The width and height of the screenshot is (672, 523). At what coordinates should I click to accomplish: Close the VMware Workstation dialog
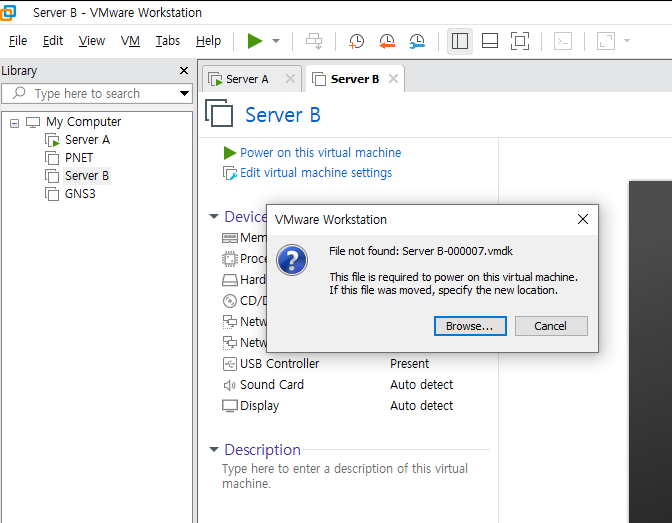582,219
